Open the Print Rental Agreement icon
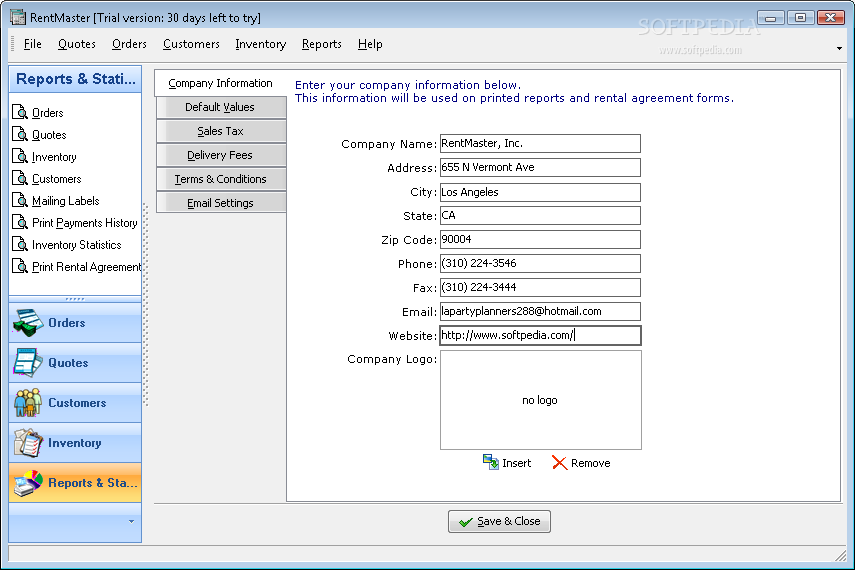 coord(20,266)
